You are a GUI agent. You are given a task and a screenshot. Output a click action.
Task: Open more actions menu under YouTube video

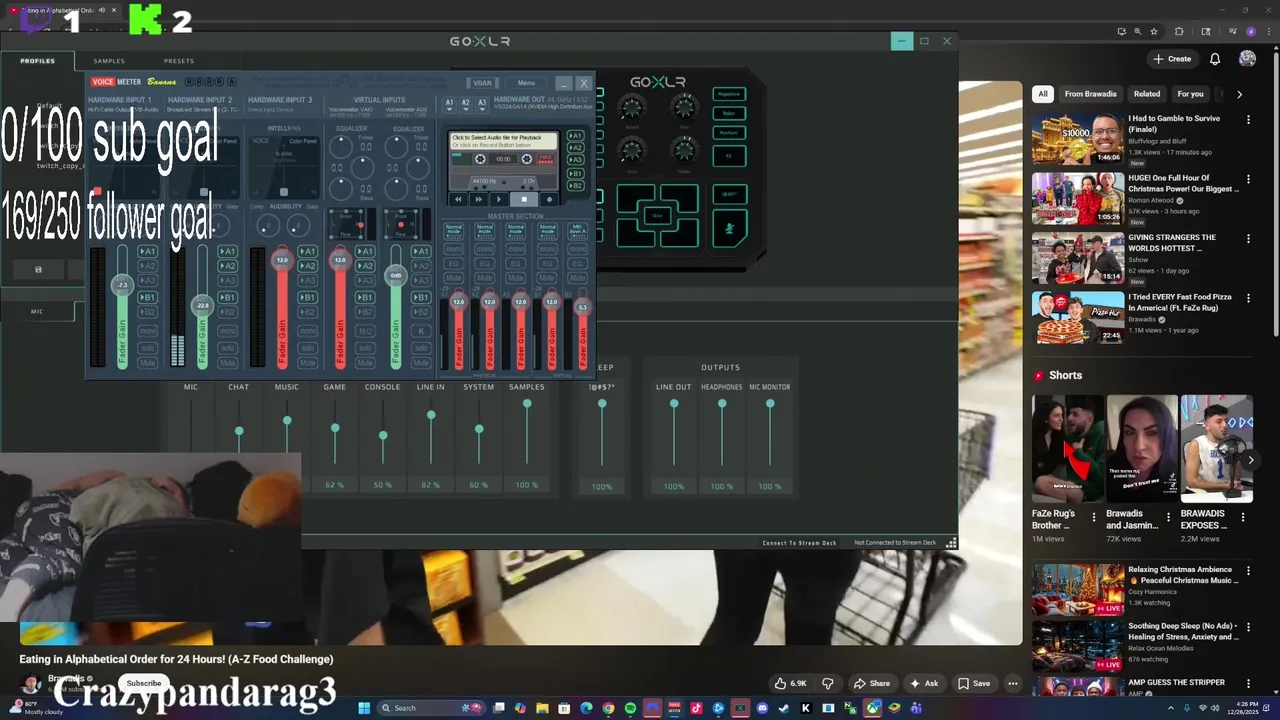pyautogui.click(x=1012, y=683)
